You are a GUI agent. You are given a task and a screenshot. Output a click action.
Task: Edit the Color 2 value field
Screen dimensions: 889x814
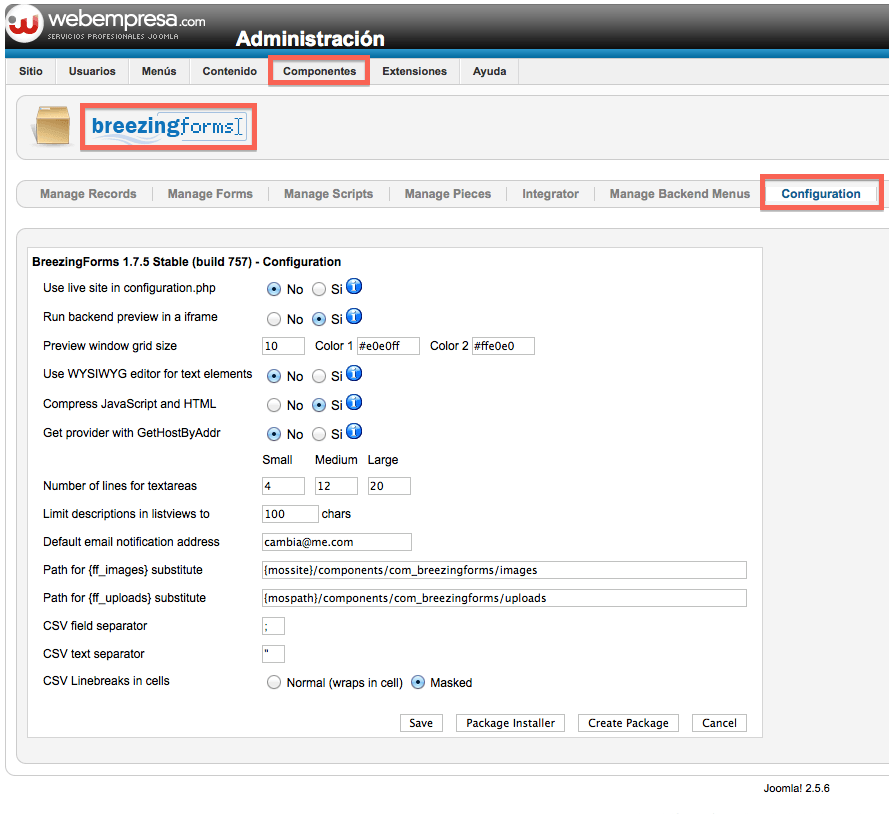(x=503, y=346)
